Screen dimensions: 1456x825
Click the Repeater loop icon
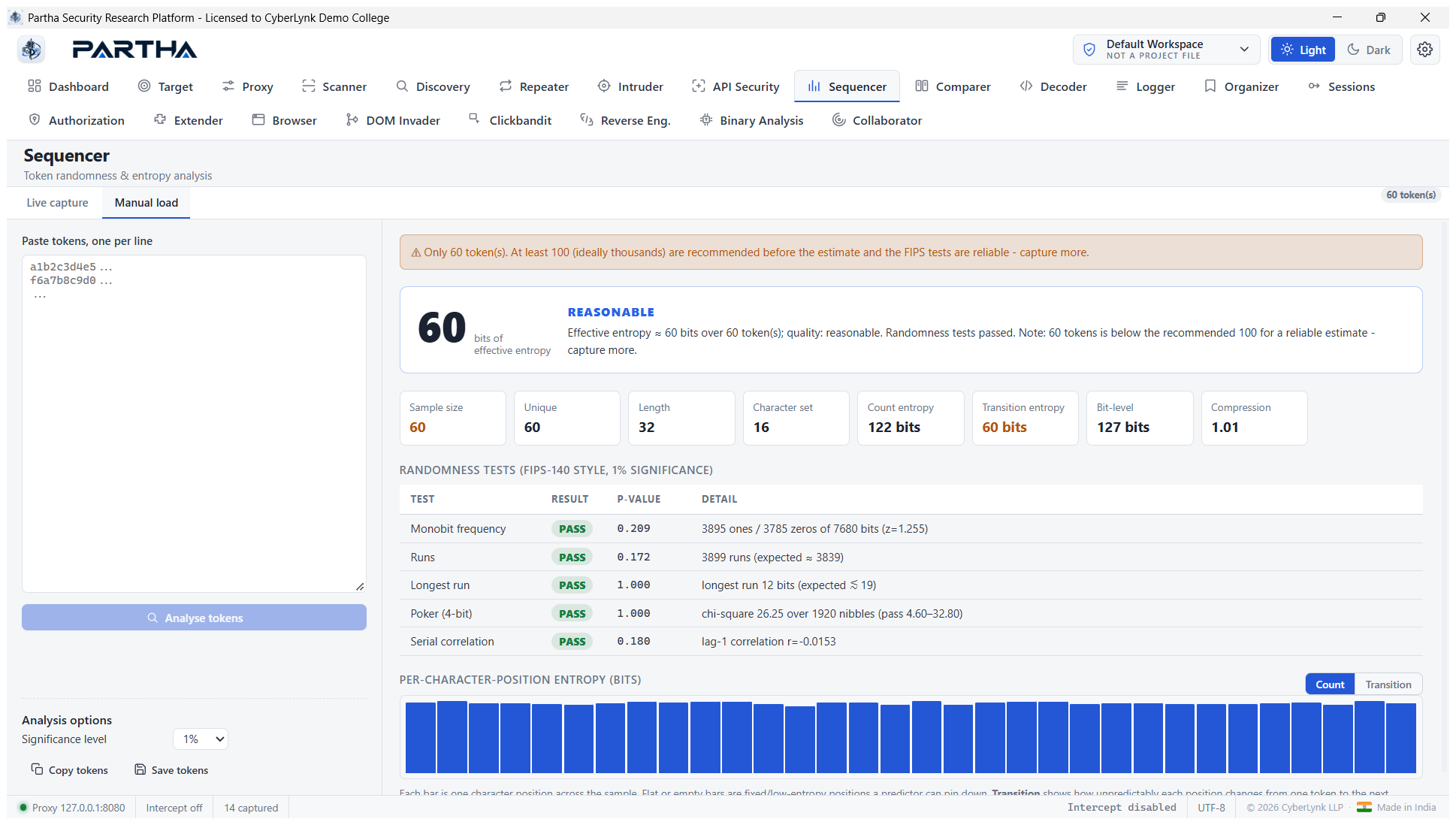[x=506, y=86]
